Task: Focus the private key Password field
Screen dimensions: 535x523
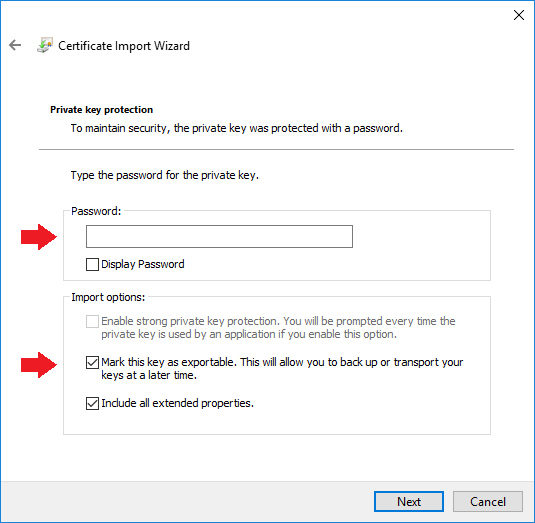Action: (219, 236)
